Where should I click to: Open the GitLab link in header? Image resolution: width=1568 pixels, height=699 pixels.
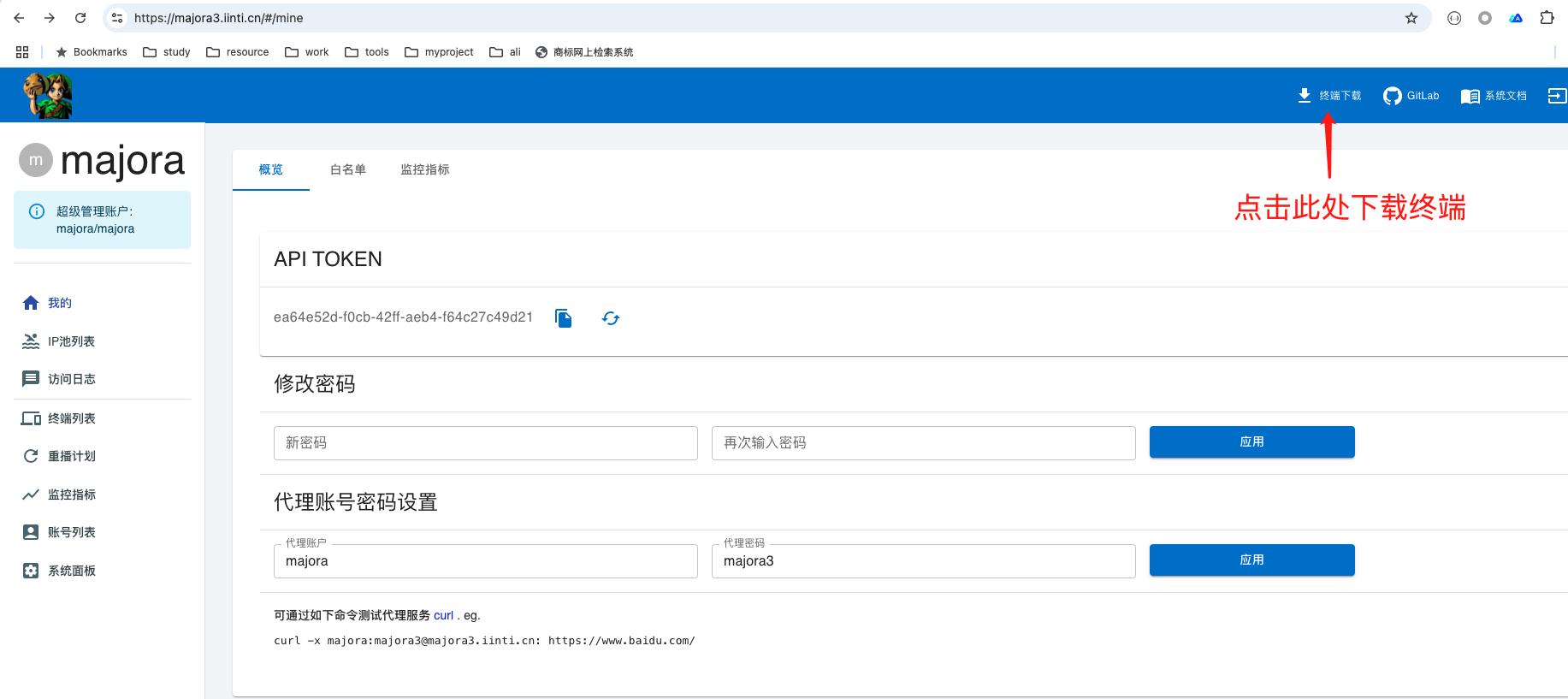coord(1411,96)
